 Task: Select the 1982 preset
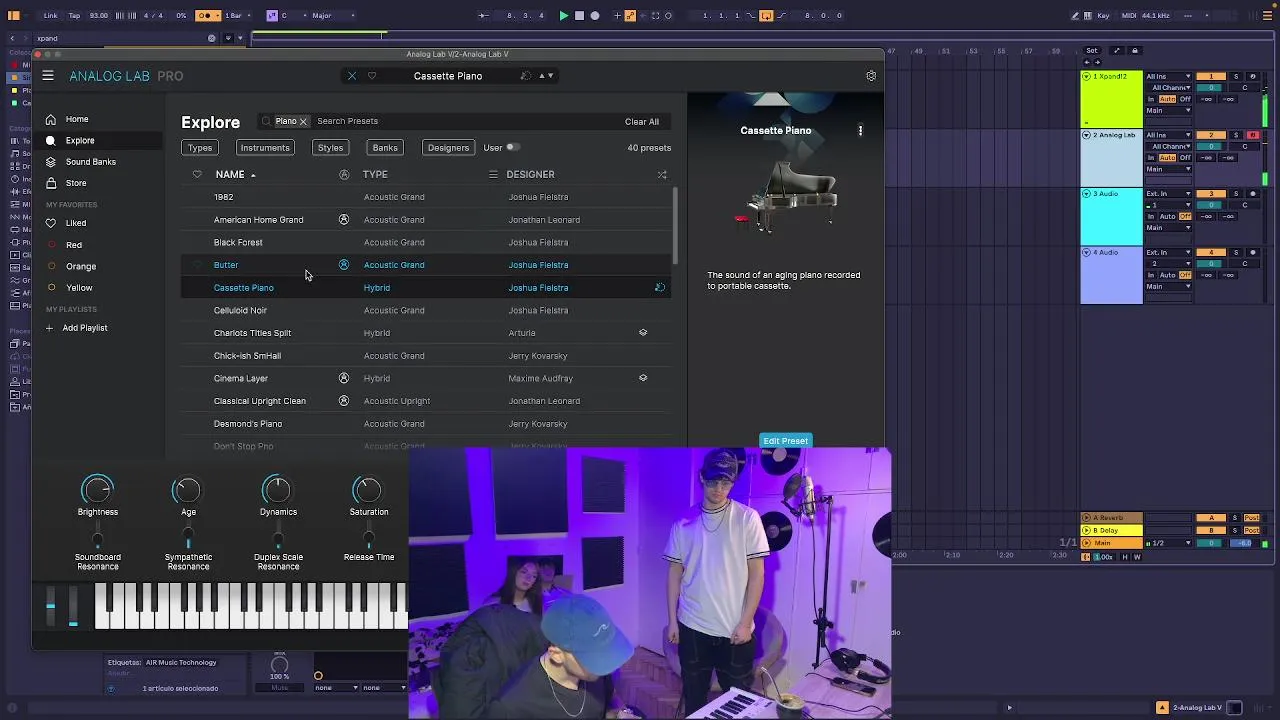[427, 197]
